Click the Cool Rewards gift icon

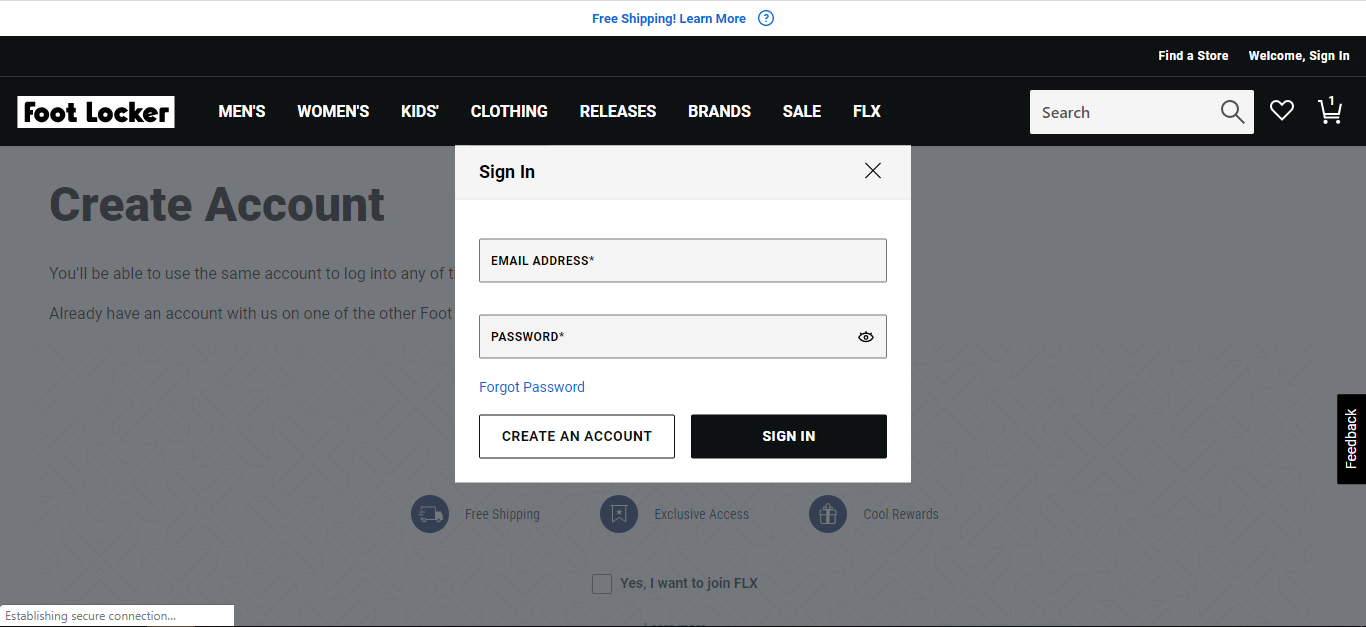[828, 514]
